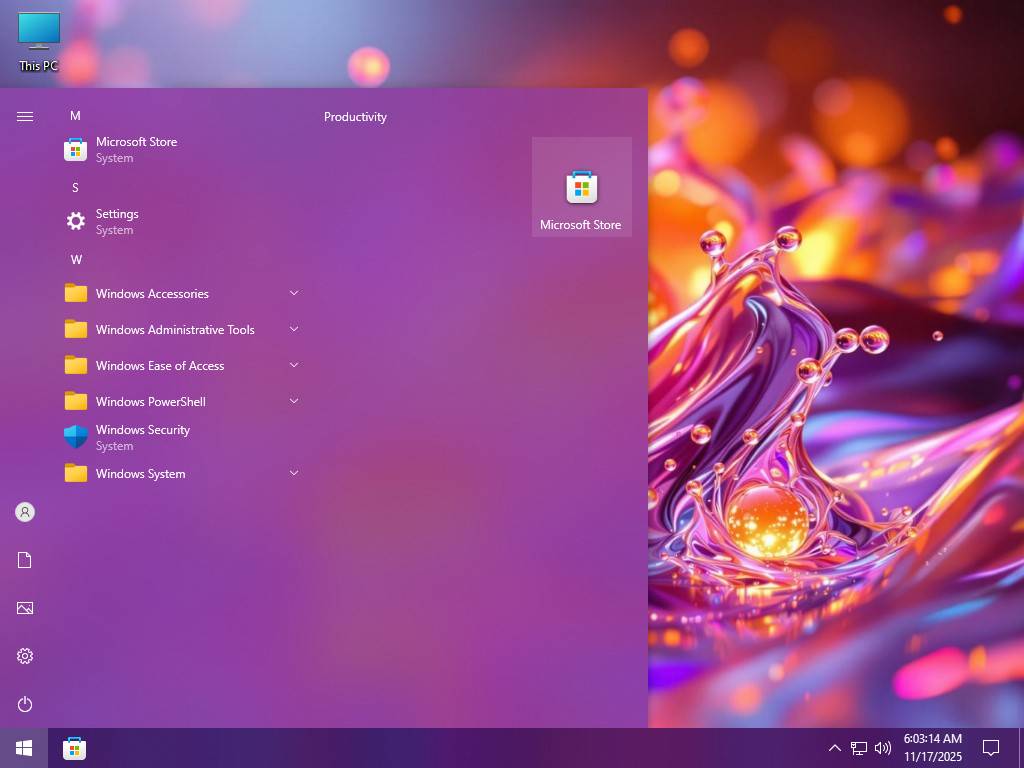Image resolution: width=1024 pixels, height=768 pixels.
Task: Open Pictures from the Start sidebar
Action: pos(25,608)
